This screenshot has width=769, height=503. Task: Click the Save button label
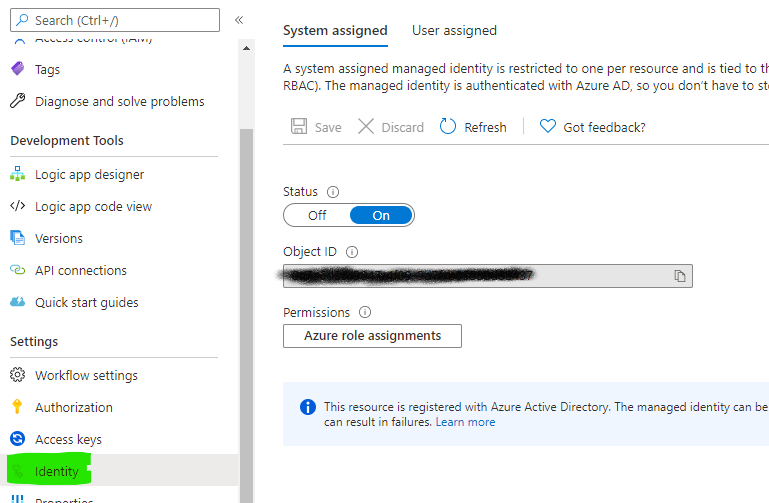(328, 127)
